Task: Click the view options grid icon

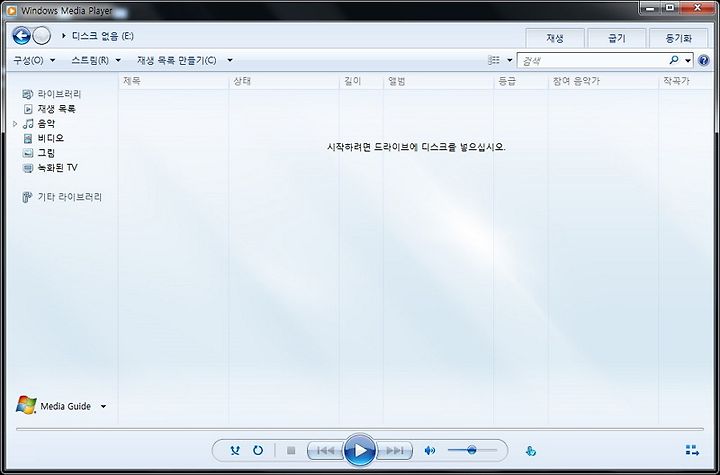Action: [x=494, y=60]
